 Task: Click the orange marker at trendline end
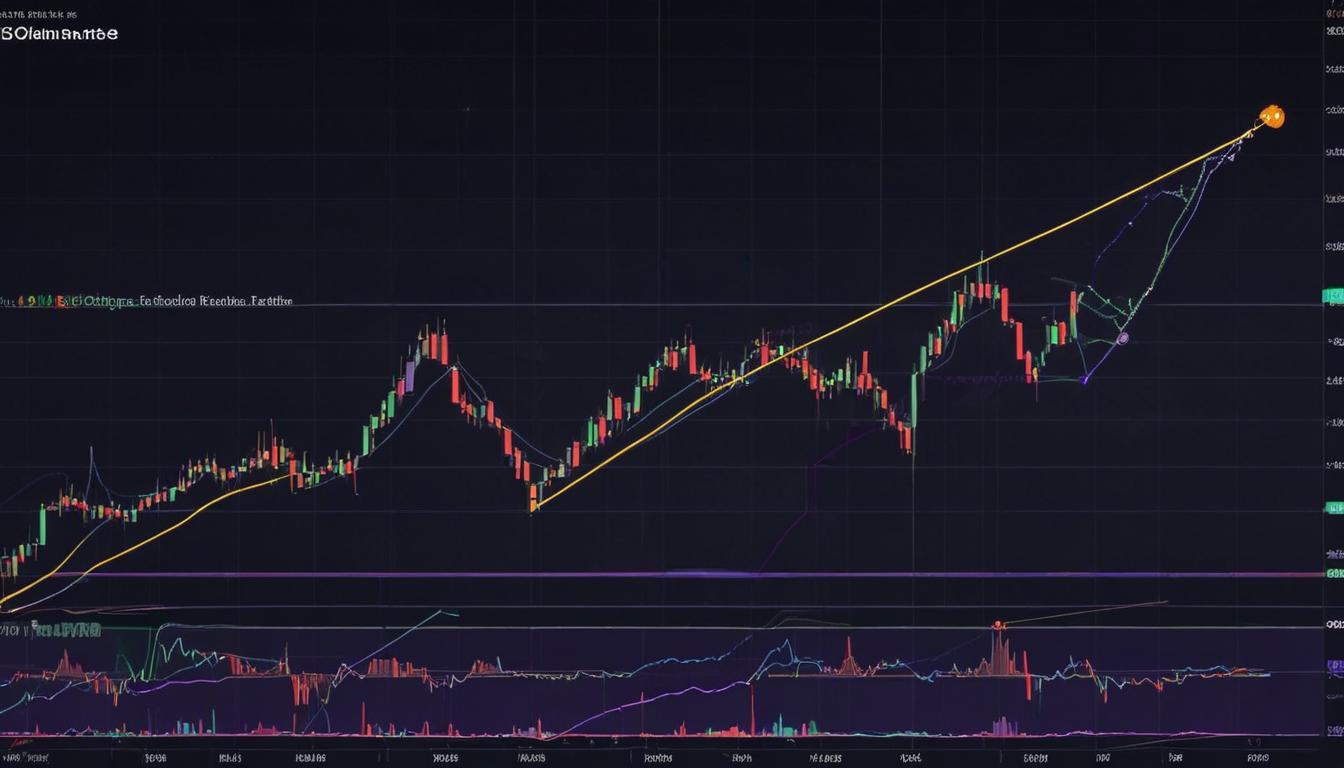(1271, 117)
